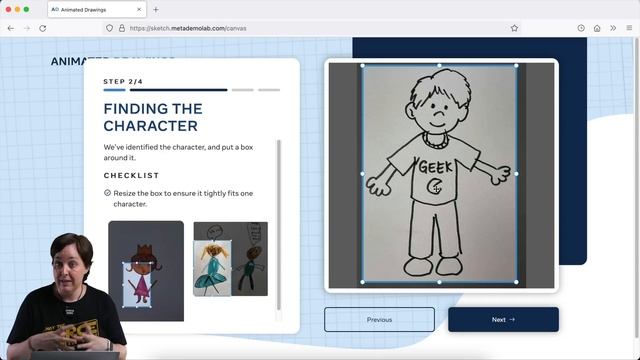Click the fourth step progress segment
Image resolution: width=640 pixels, height=360 pixels.
pos(269,90)
